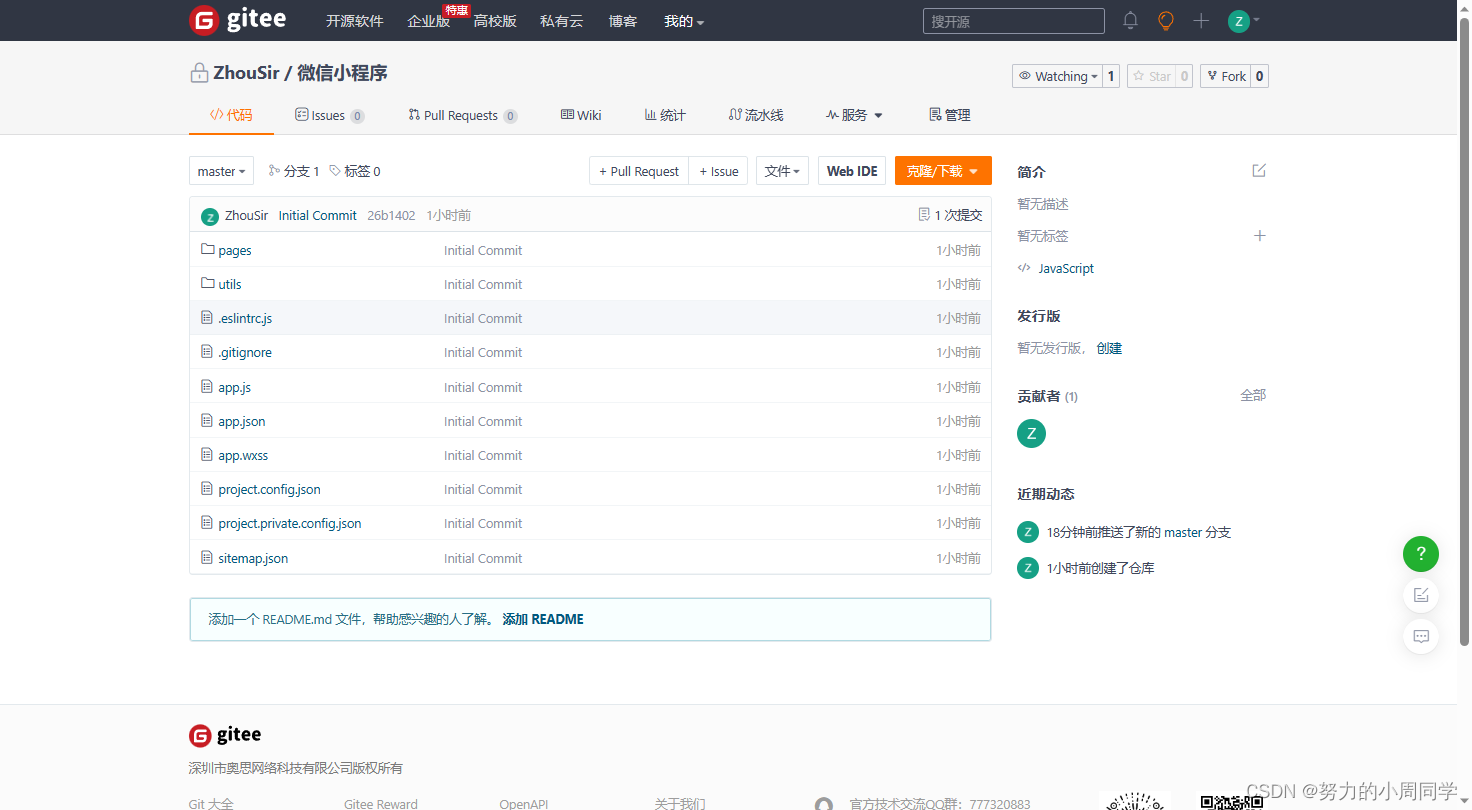This screenshot has height=810, width=1472.
Task: Open 企业版 in top navigation
Action: (429, 21)
